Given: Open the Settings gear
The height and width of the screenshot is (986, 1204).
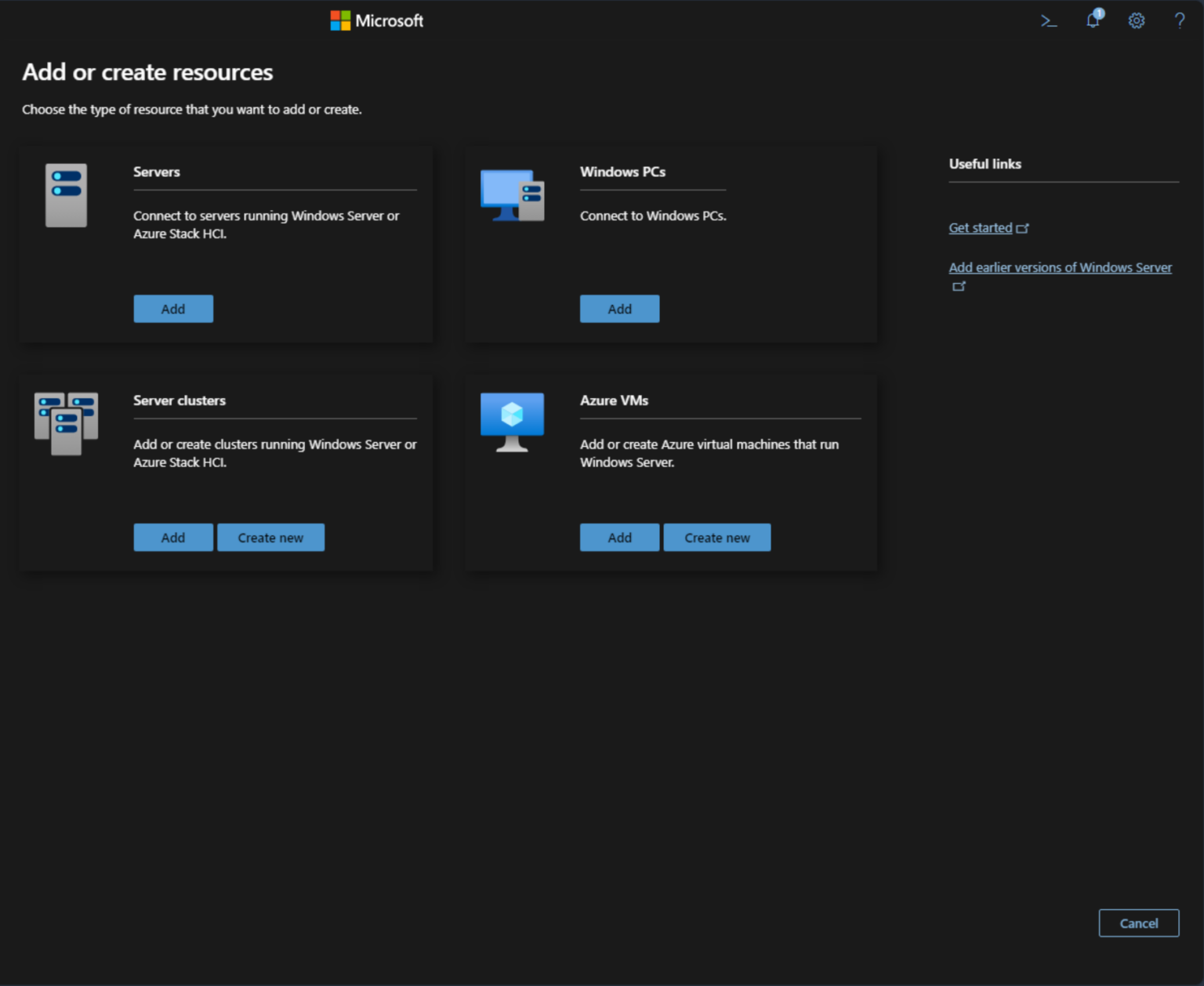Looking at the screenshot, I should pos(1137,20).
